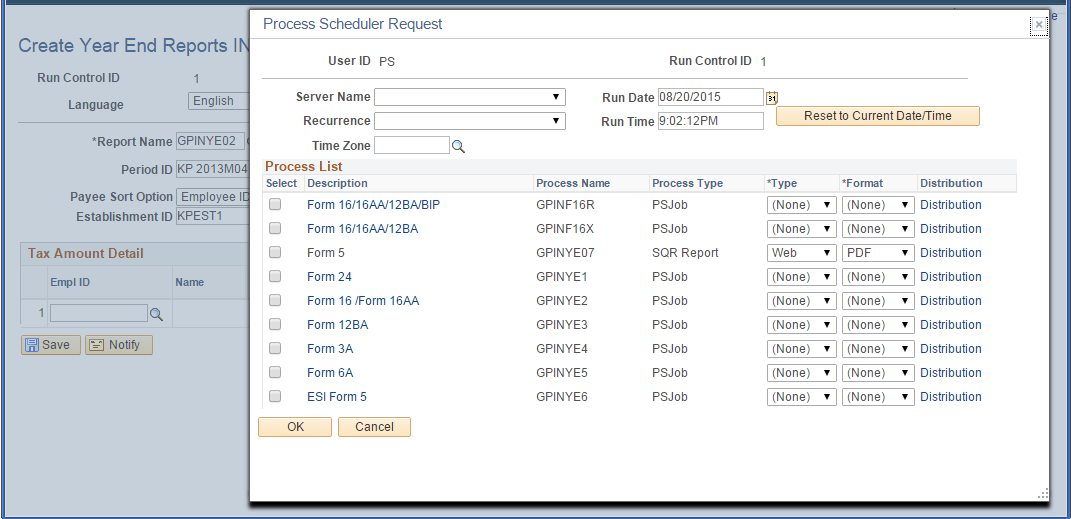Click the Process Name column header

point(573,183)
